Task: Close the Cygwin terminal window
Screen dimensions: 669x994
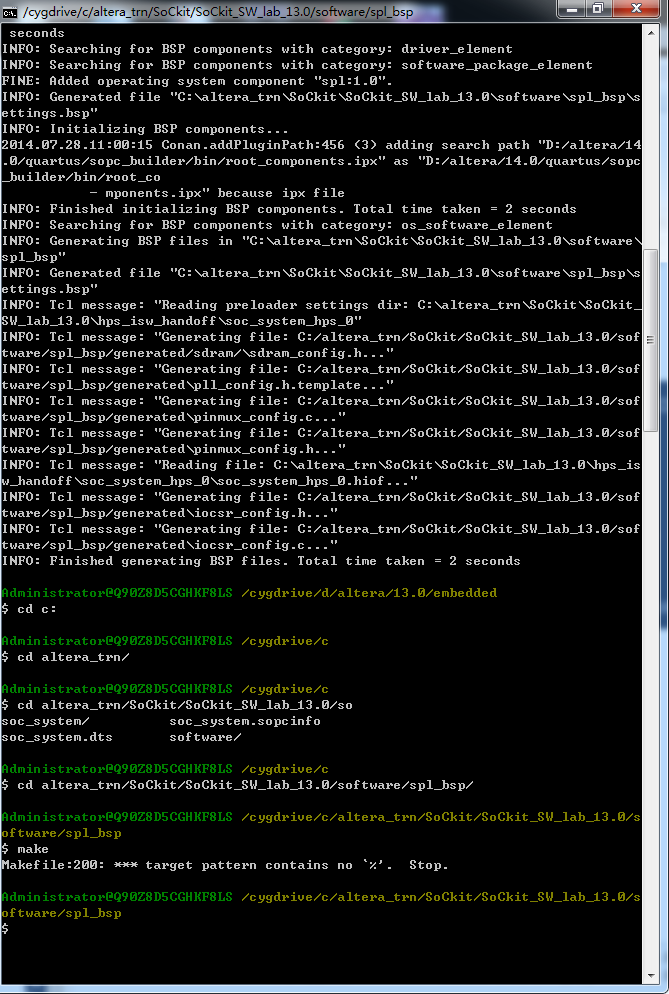Action: (x=636, y=9)
